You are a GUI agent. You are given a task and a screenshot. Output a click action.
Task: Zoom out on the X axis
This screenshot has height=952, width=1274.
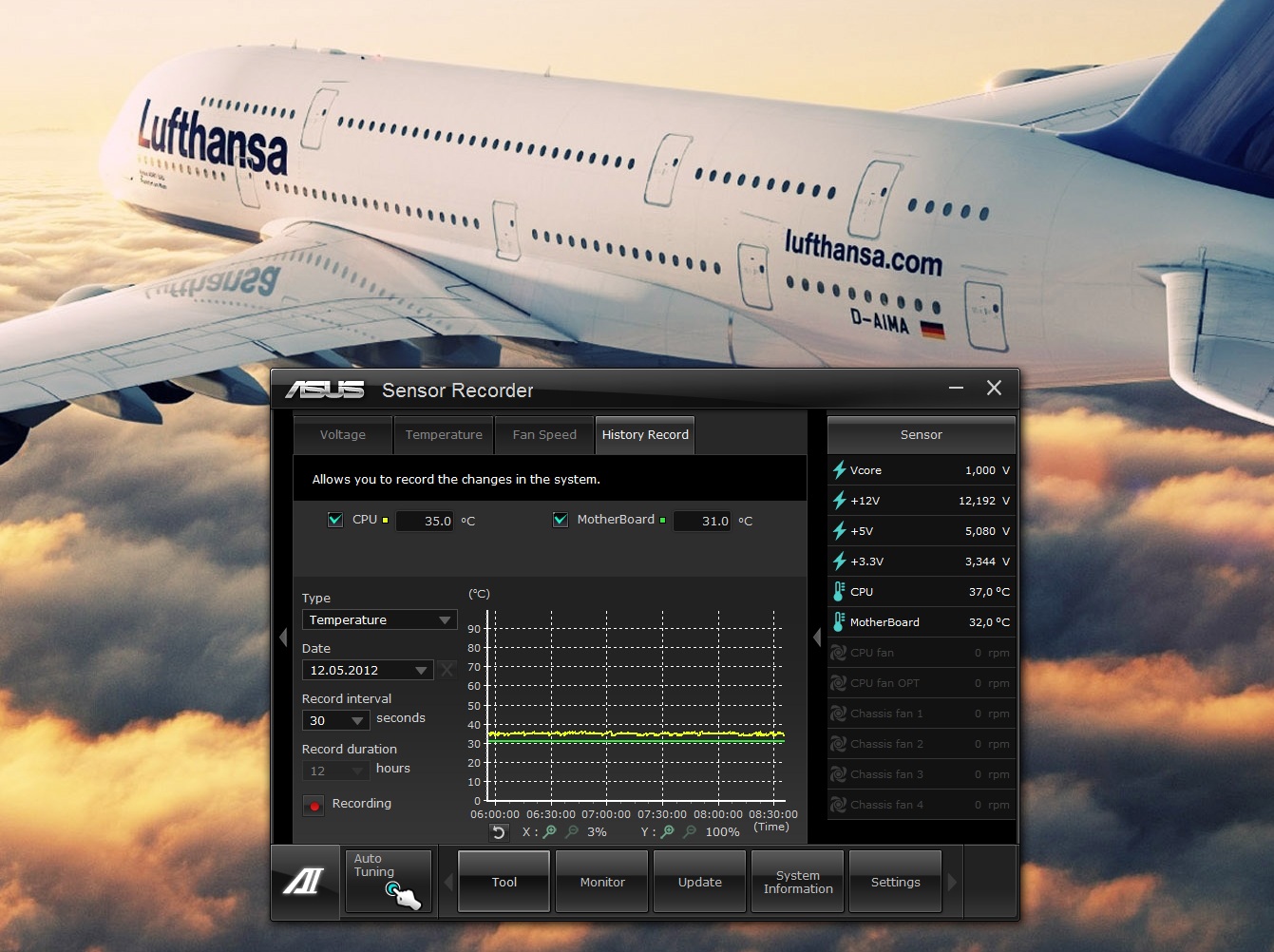click(572, 832)
